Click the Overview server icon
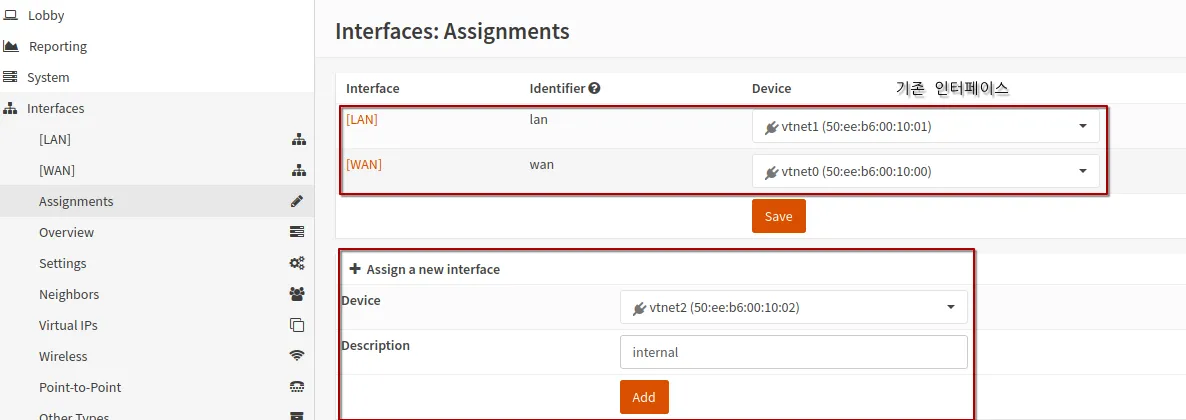 tap(297, 232)
